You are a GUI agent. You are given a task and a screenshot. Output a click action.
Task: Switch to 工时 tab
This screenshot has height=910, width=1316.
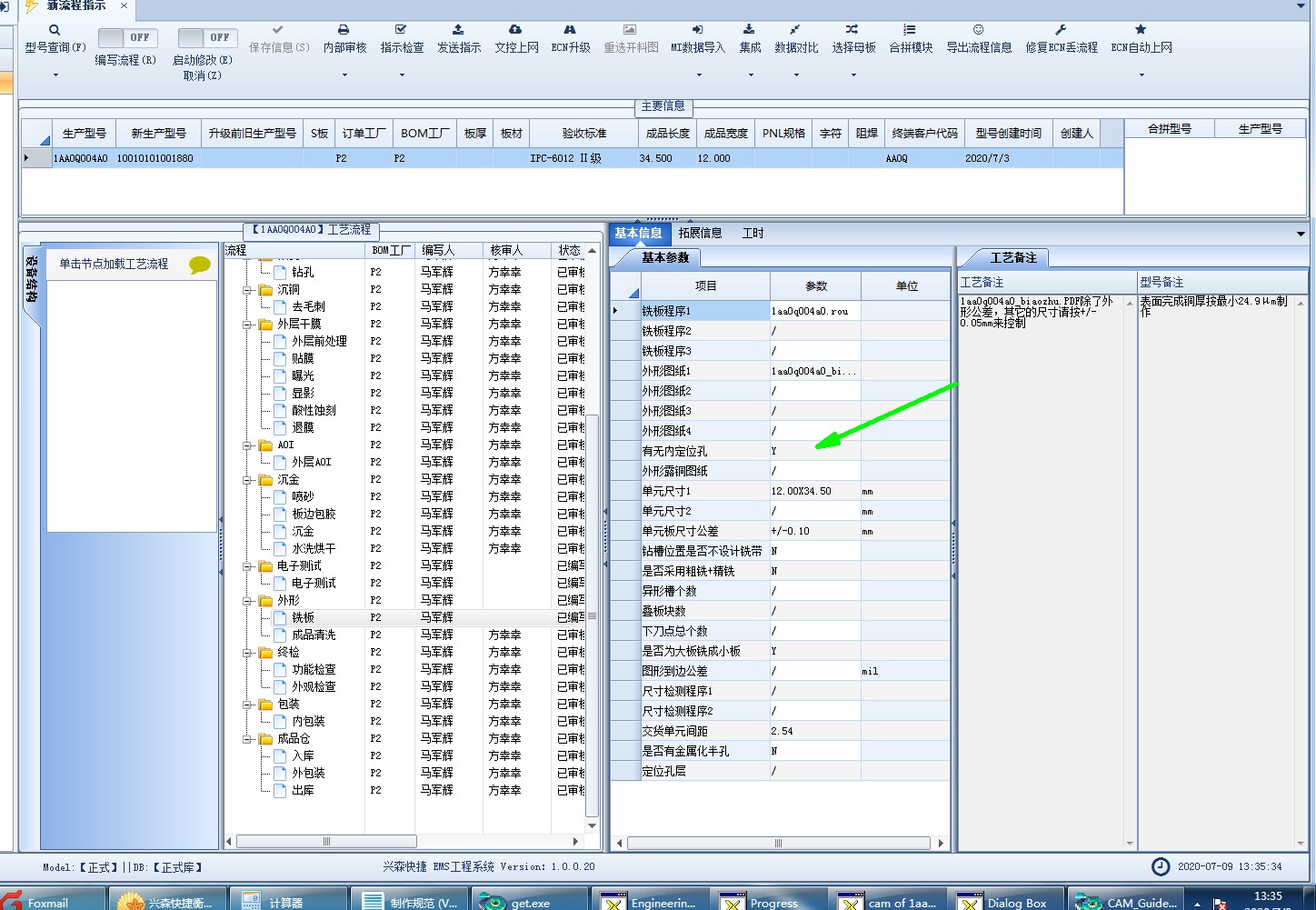click(753, 234)
